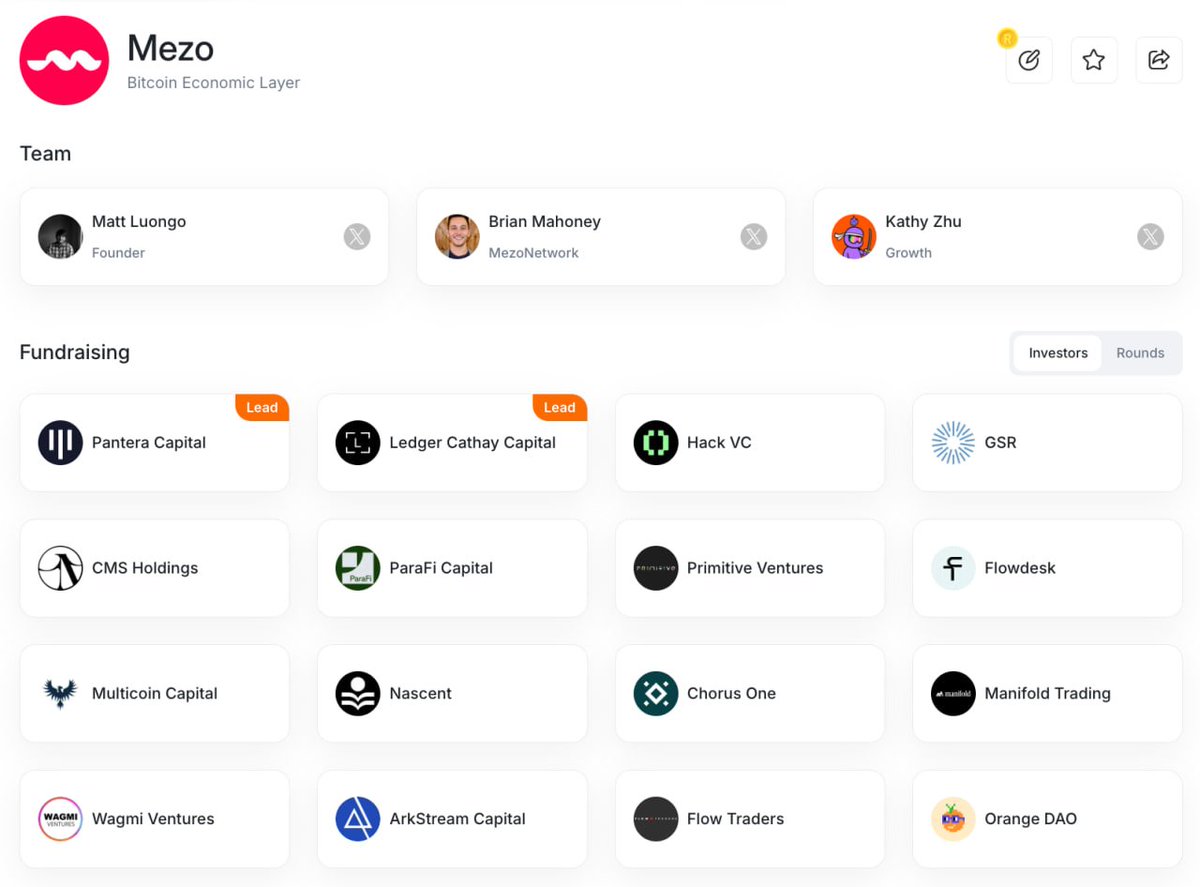Click the Orange DAO logo
1200x887 pixels.
(953, 819)
